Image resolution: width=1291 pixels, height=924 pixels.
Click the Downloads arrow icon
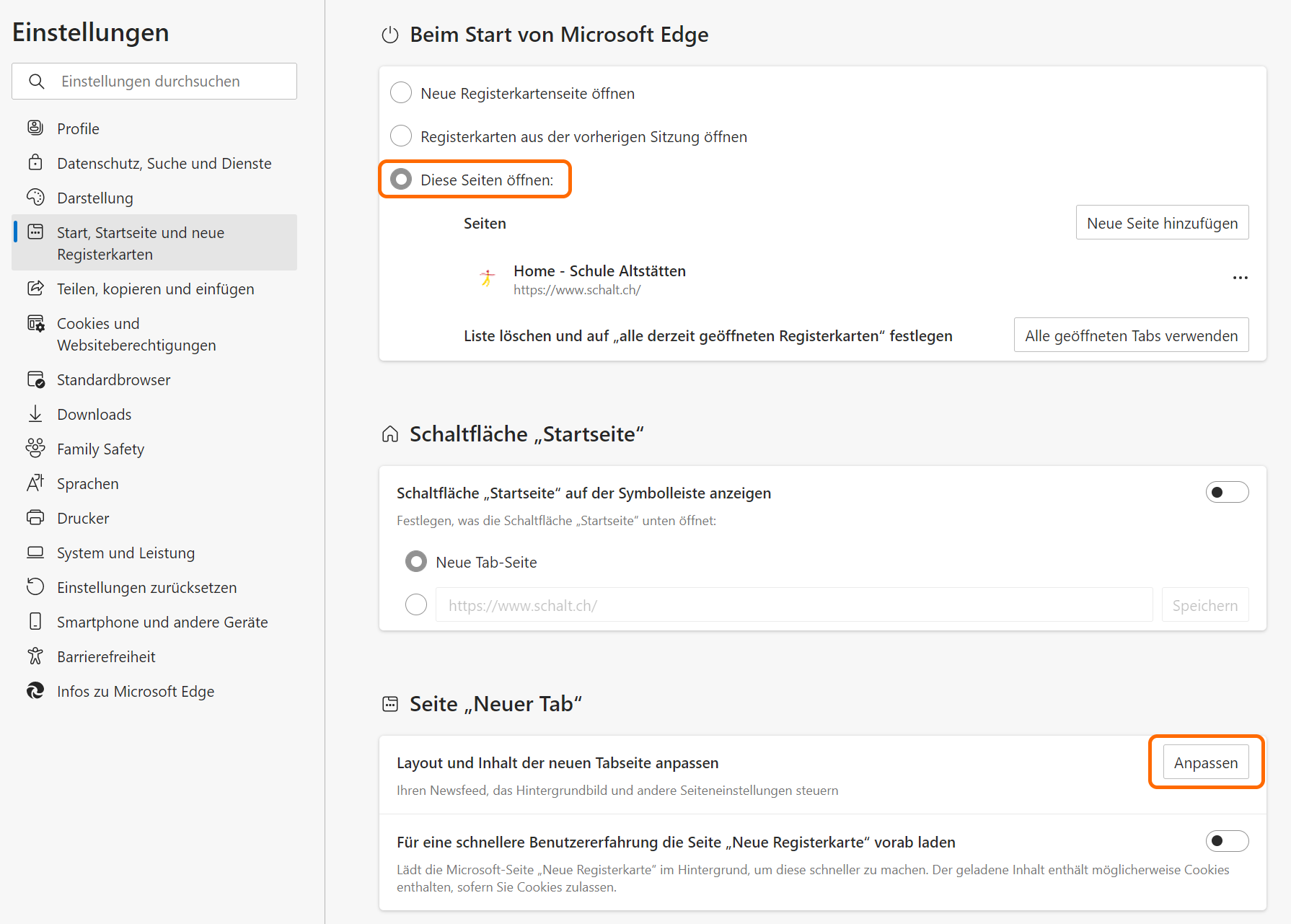tap(35, 414)
